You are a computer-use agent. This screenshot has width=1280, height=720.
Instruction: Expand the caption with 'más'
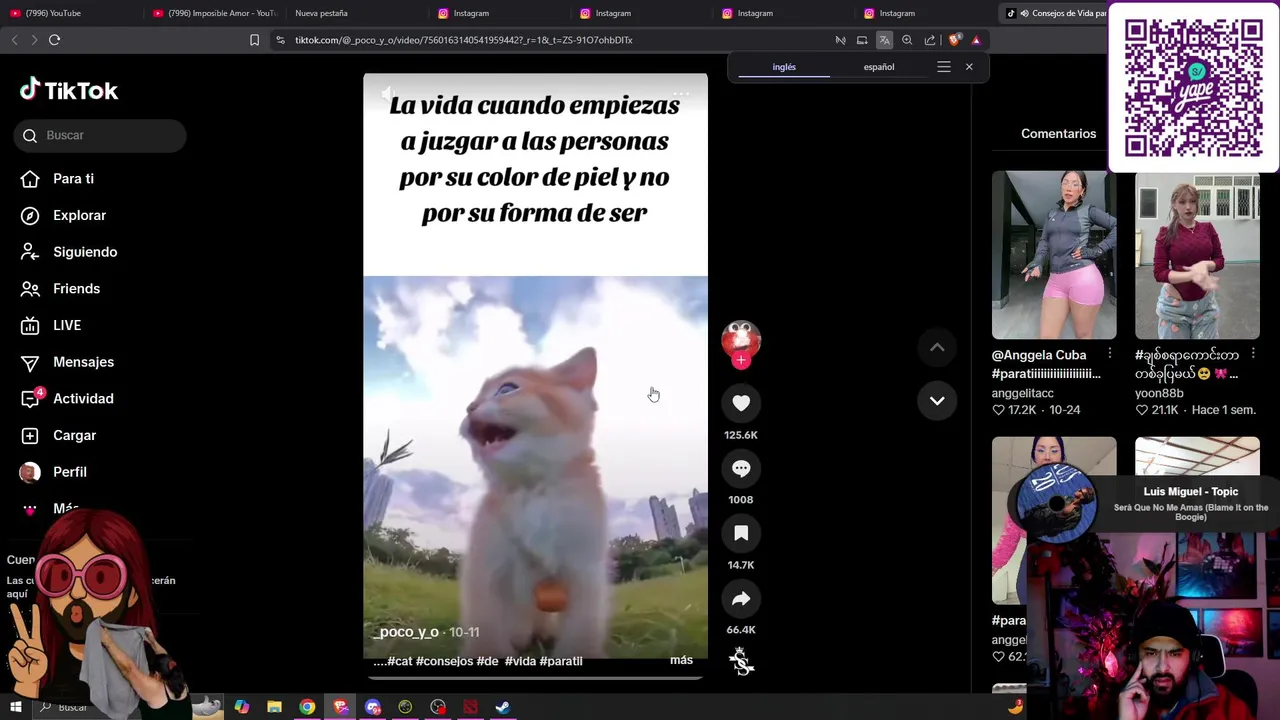(x=681, y=660)
